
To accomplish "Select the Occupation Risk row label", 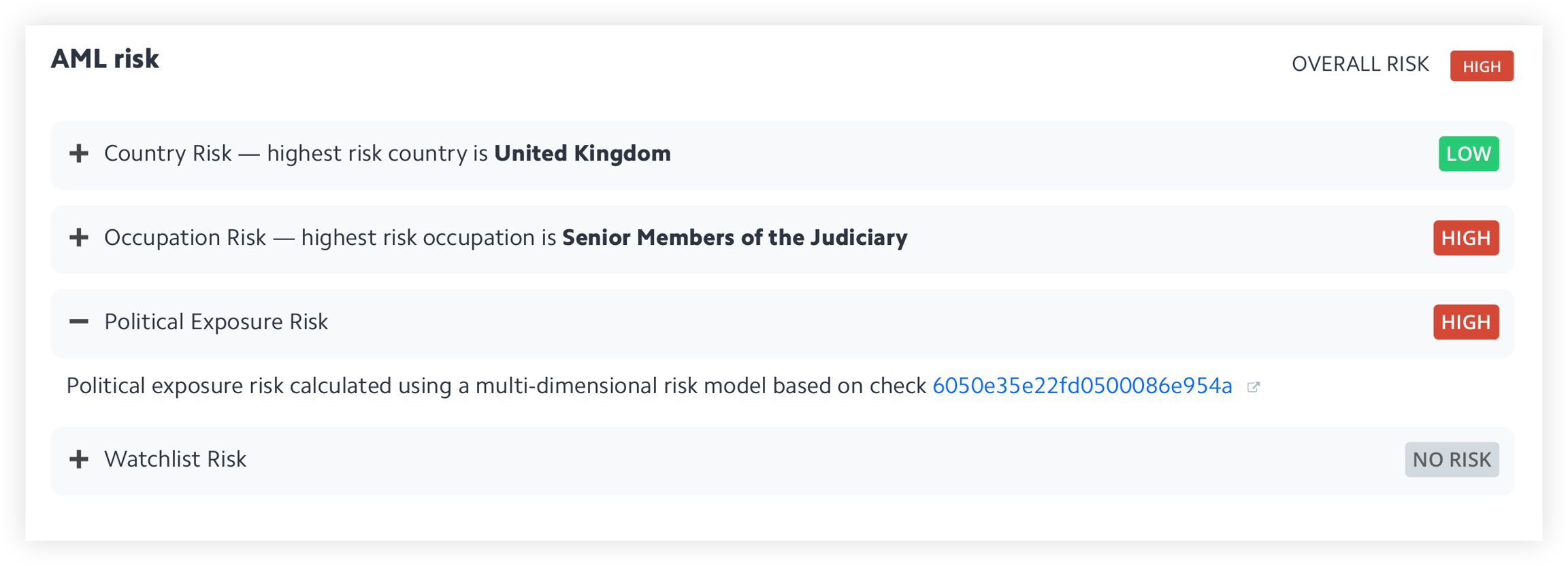I will pyautogui.click(x=329, y=237).
